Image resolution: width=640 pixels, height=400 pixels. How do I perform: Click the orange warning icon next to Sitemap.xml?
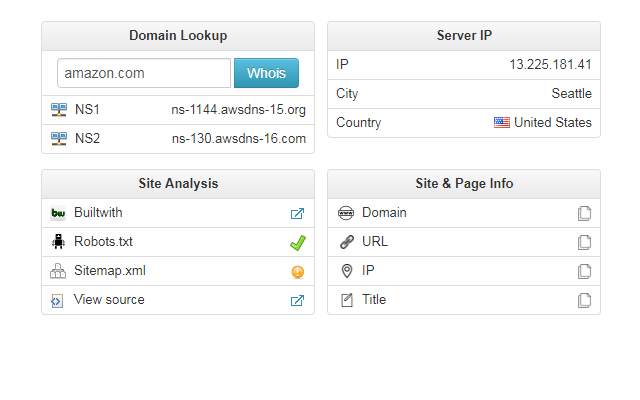pyautogui.click(x=298, y=272)
